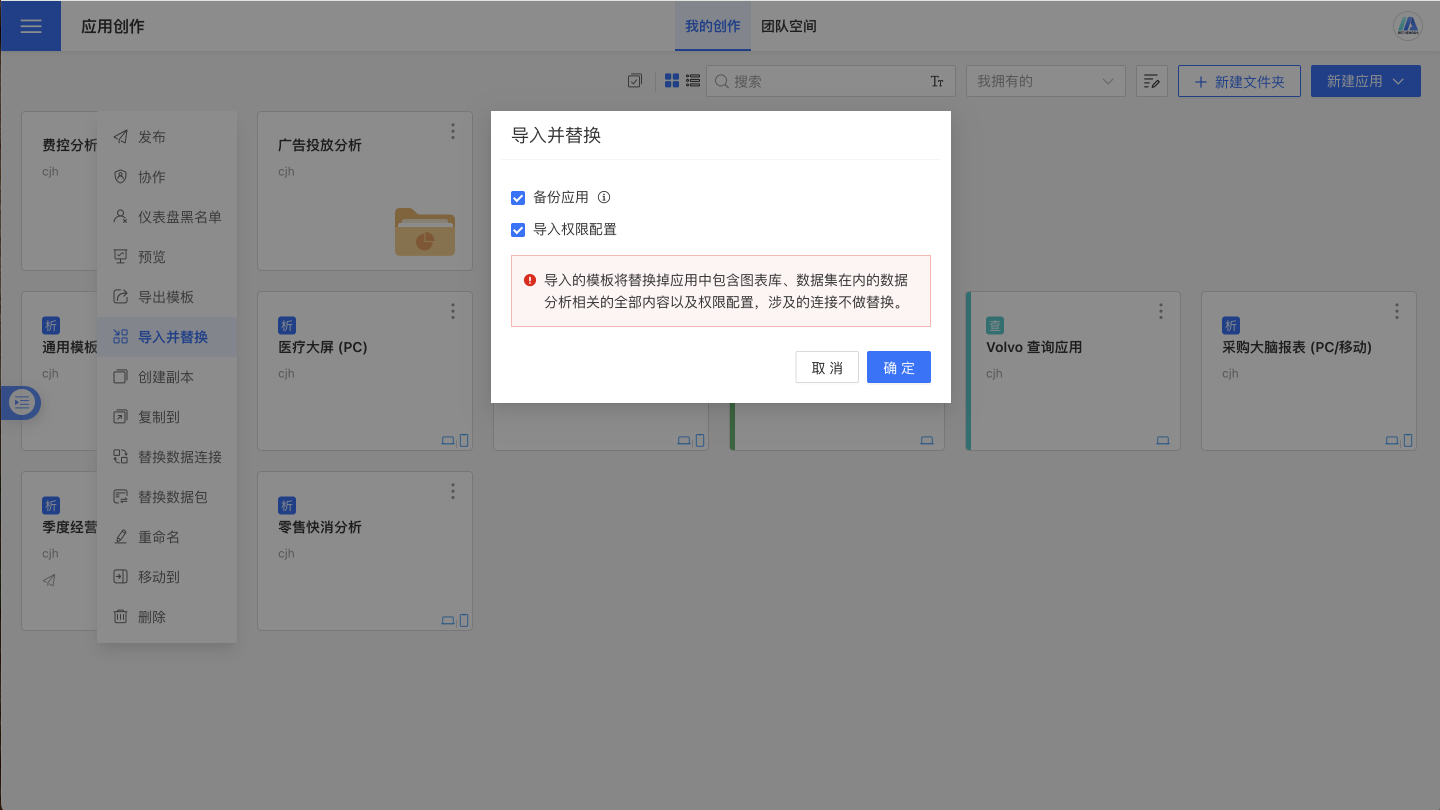Click the batch edit icon beside filter
Image resolution: width=1440 pixels, height=810 pixels.
[x=1152, y=81]
